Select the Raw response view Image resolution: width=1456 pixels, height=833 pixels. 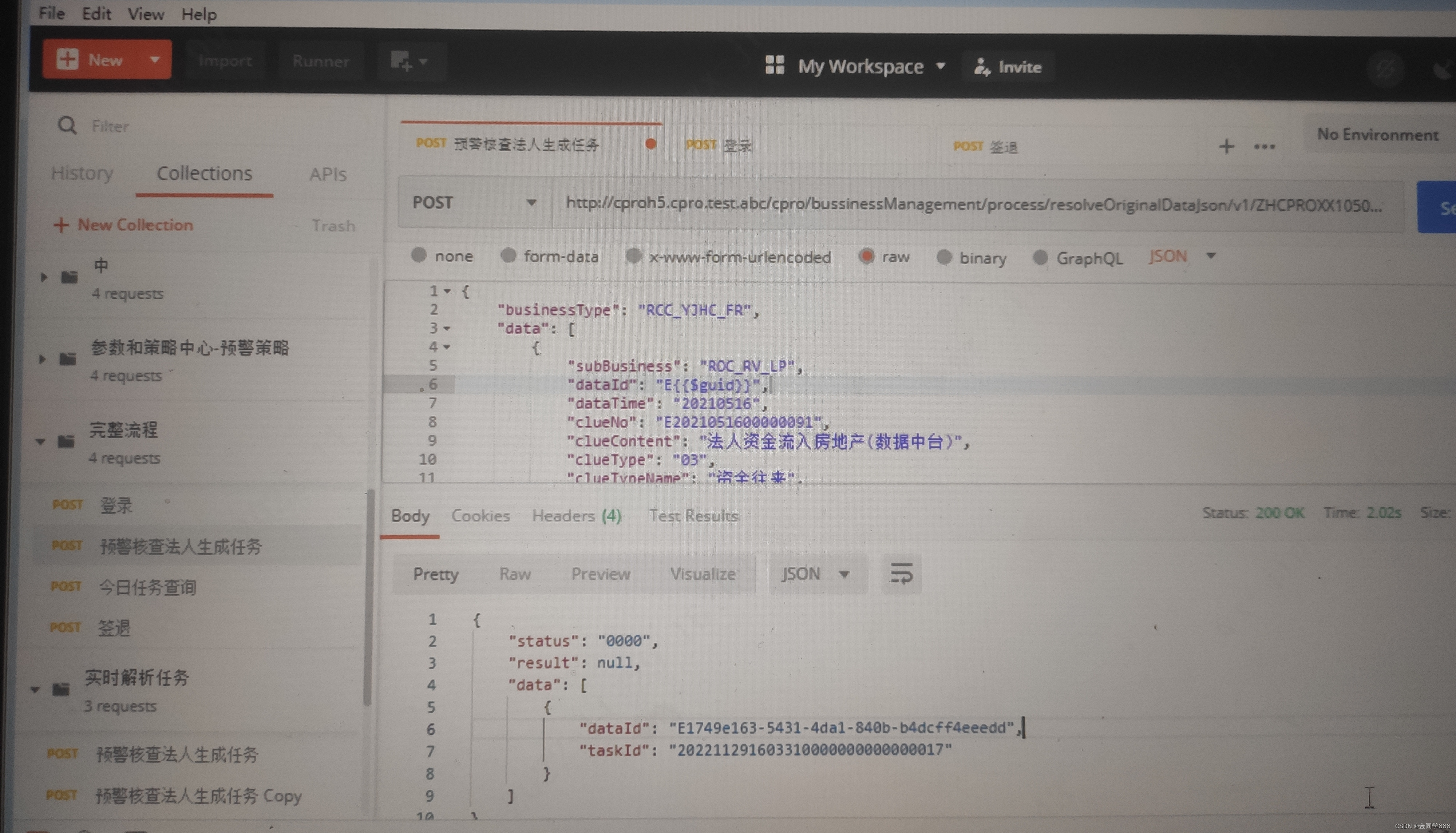tap(515, 574)
